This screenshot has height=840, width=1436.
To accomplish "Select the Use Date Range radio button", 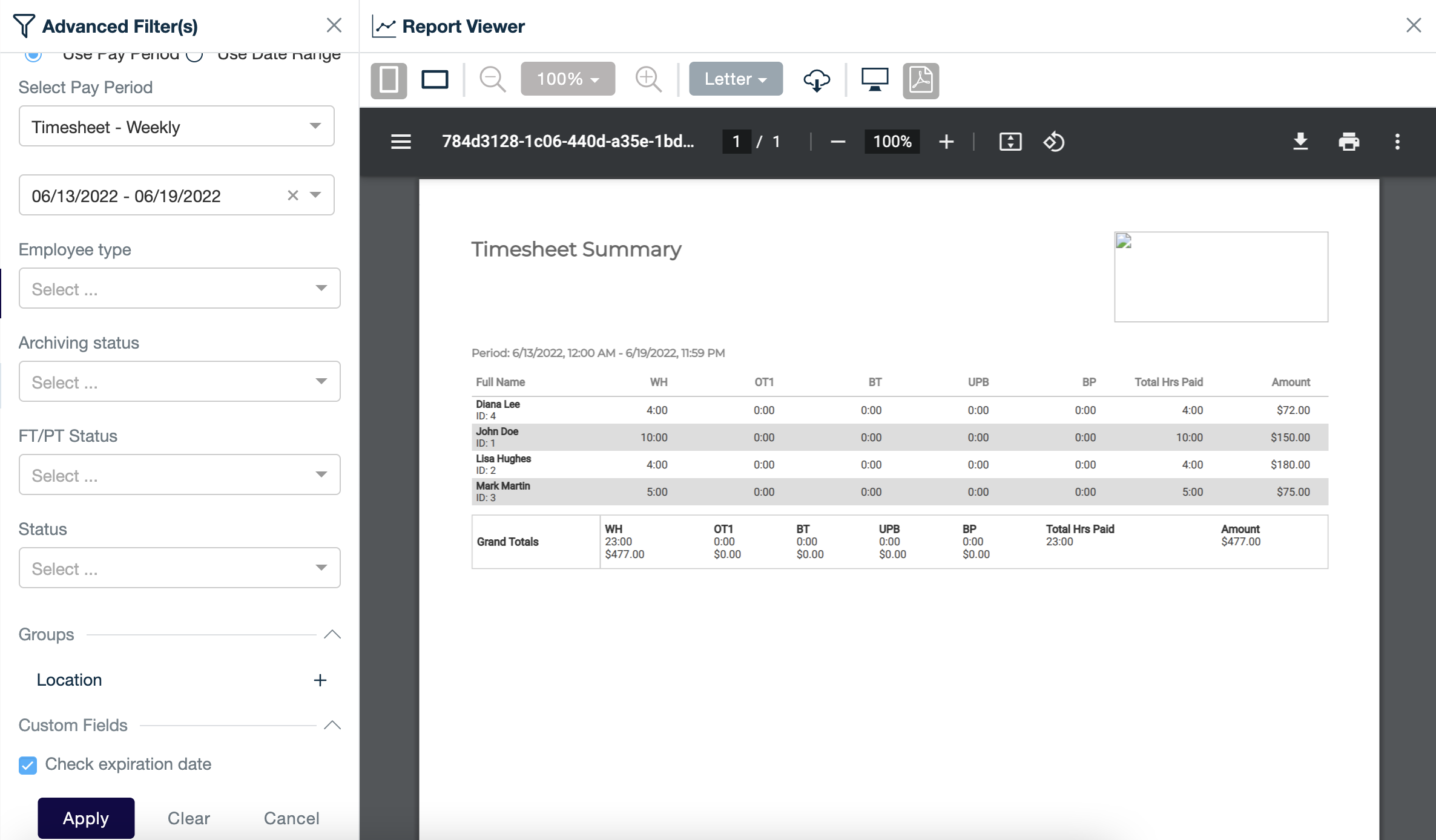I will tap(196, 54).
